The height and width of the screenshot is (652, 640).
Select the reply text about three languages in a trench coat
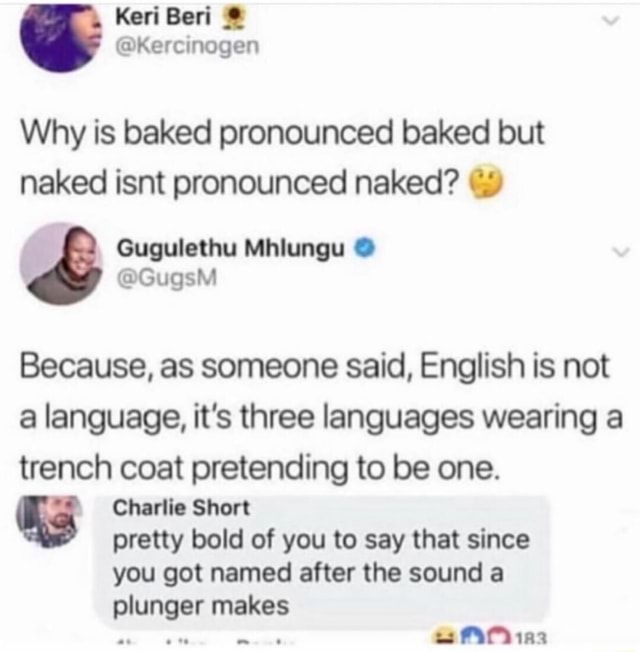321,417
